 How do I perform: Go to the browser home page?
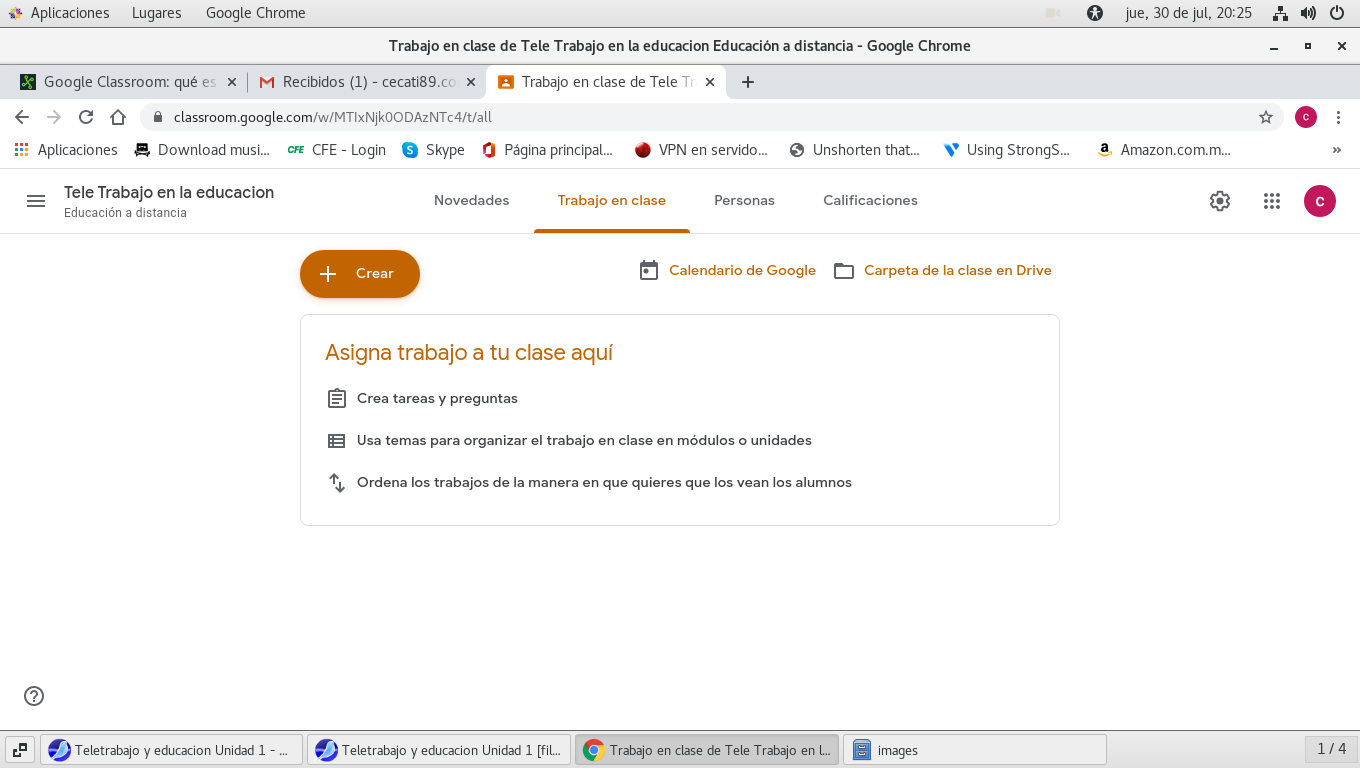[118, 117]
